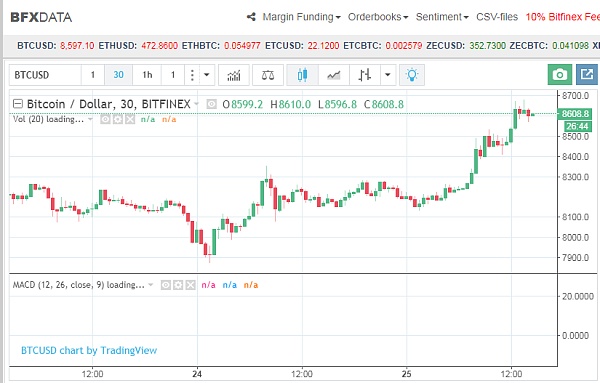Click the ETHBTC ticker price 0.054977
This screenshot has height=383, width=600.
click(242, 46)
